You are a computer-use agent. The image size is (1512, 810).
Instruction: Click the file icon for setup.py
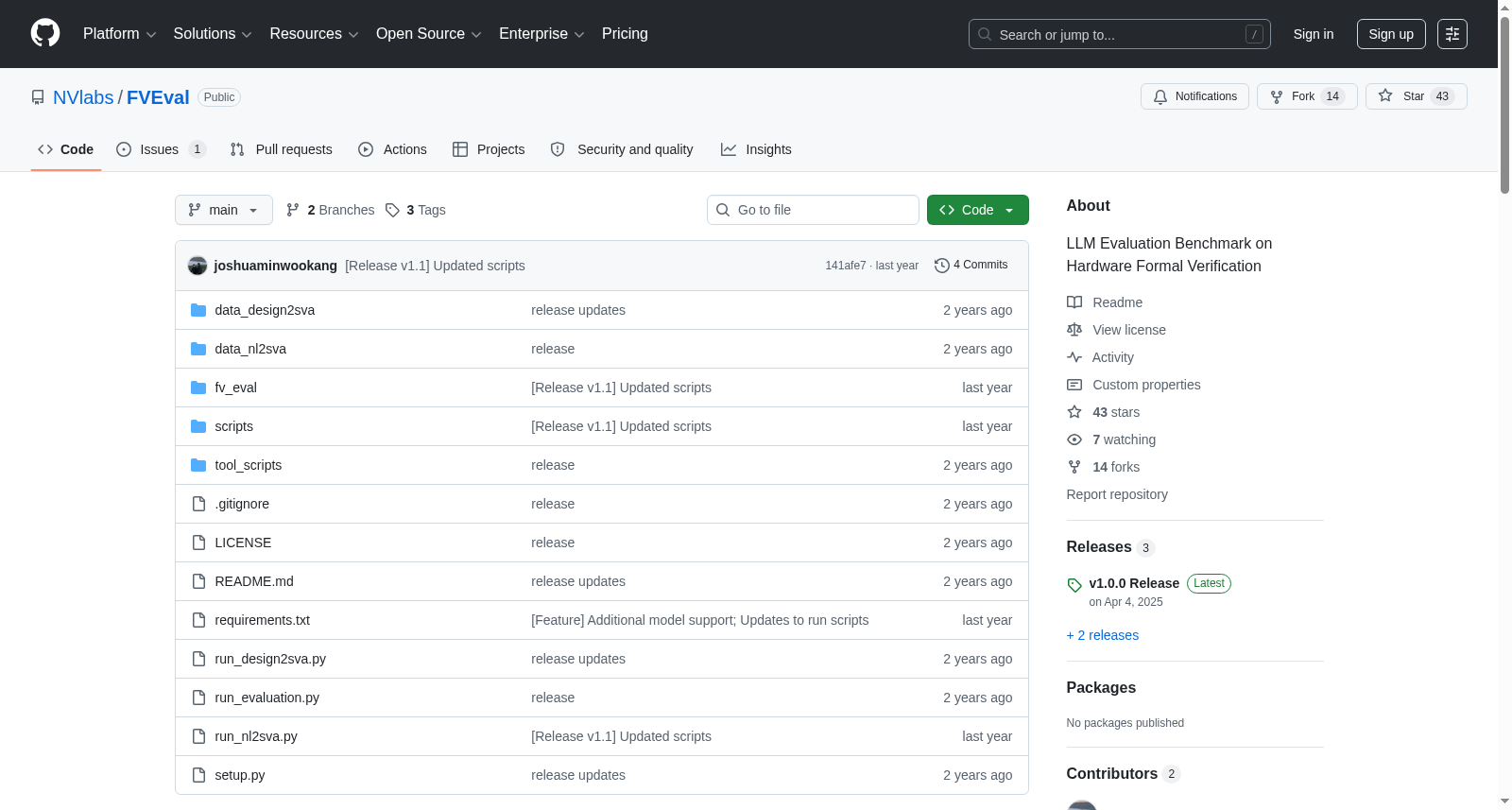[x=198, y=775]
